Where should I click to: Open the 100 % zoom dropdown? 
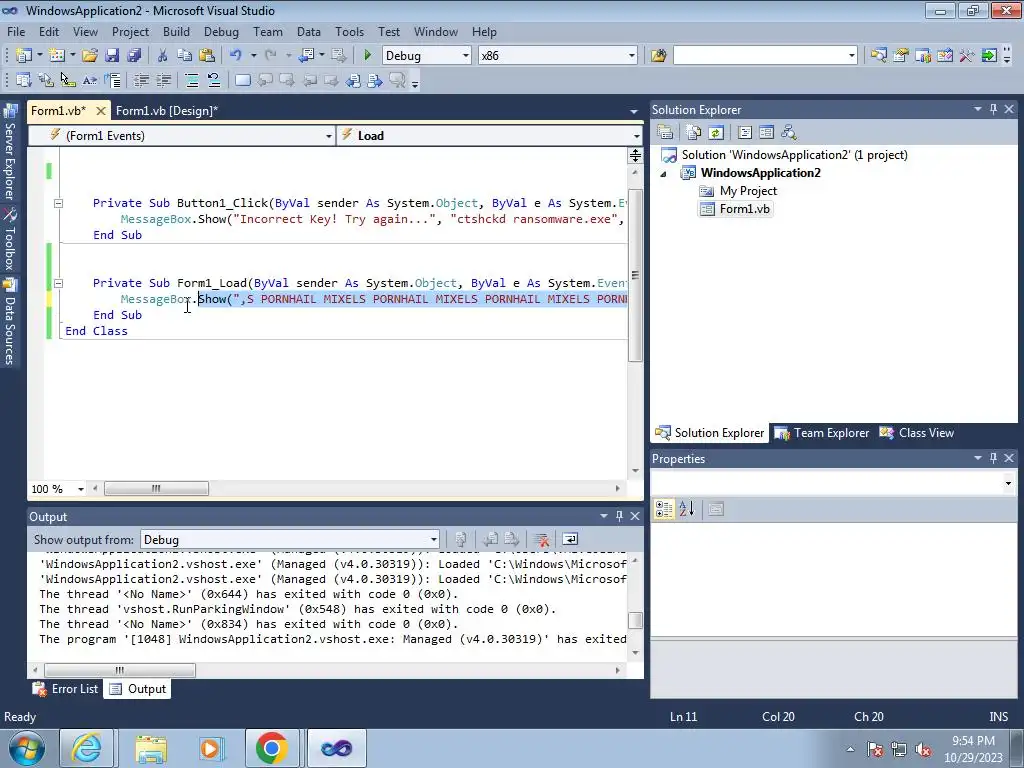[80, 489]
